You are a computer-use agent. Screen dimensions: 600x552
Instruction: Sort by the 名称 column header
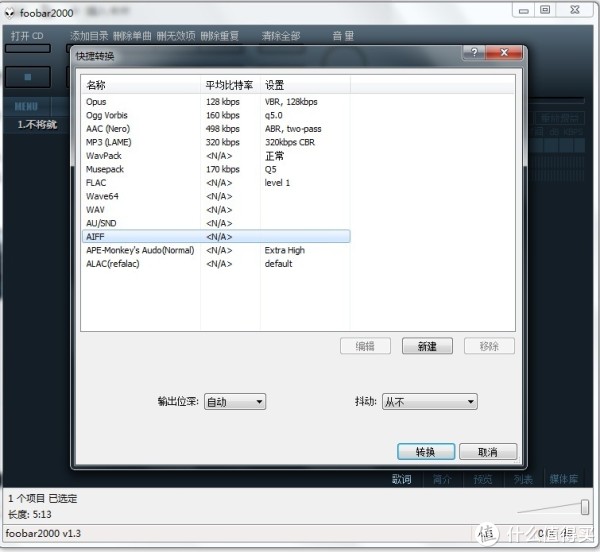tap(140, 85)
